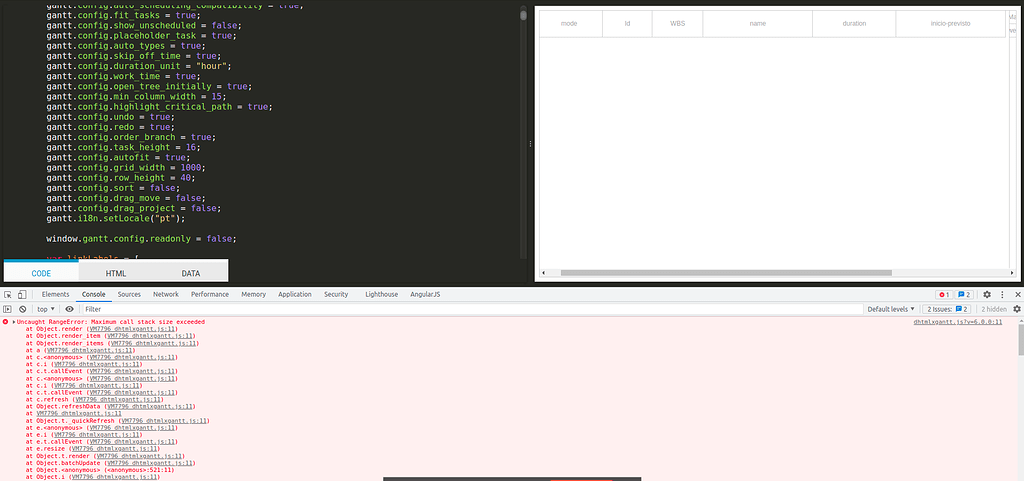Open console settings gear icon
The height and width of the screenshot is (481, 1024).
[1017, 309]
